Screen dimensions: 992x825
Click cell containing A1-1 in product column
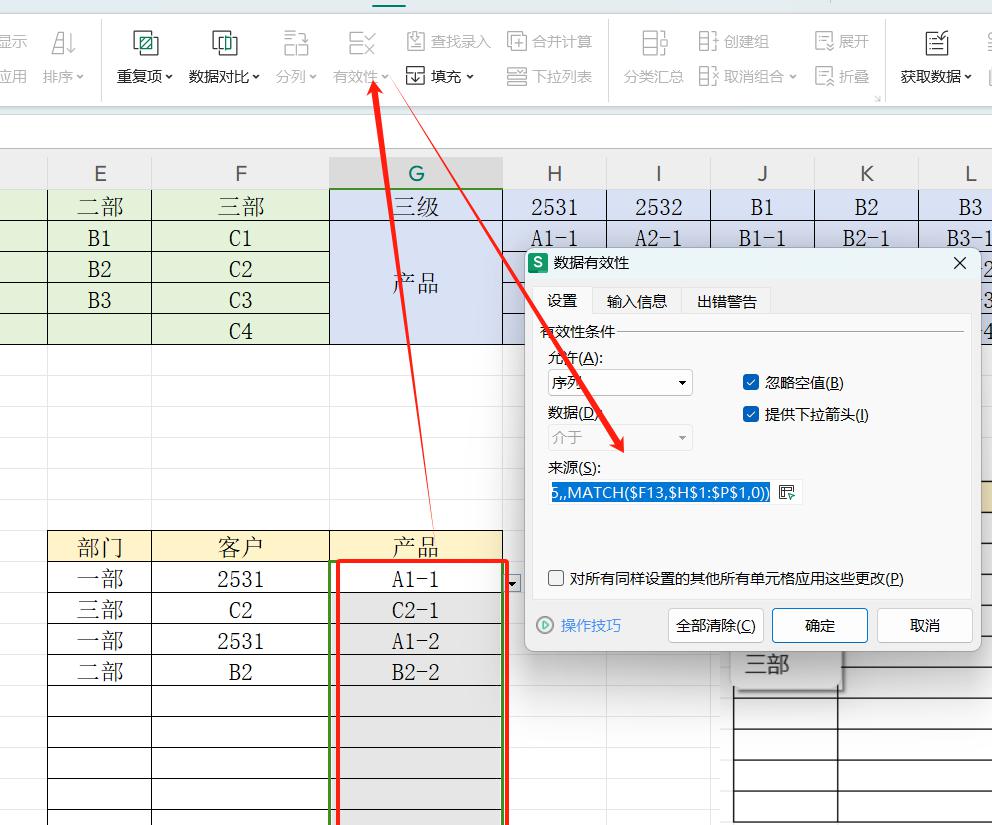click(x=416, y=578)
